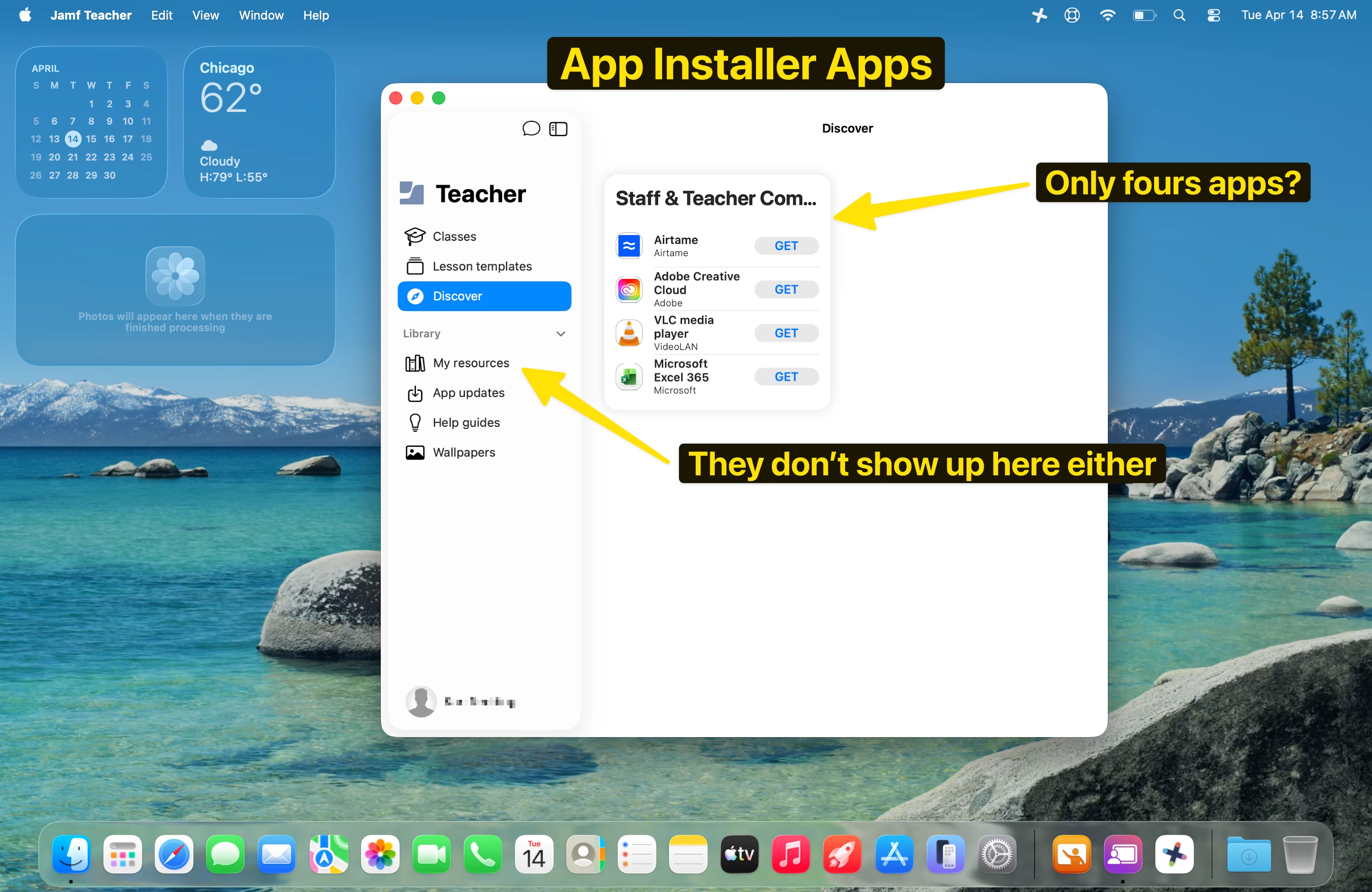Click Spotlight search magnifier in menu bar

click(1179, 15)
